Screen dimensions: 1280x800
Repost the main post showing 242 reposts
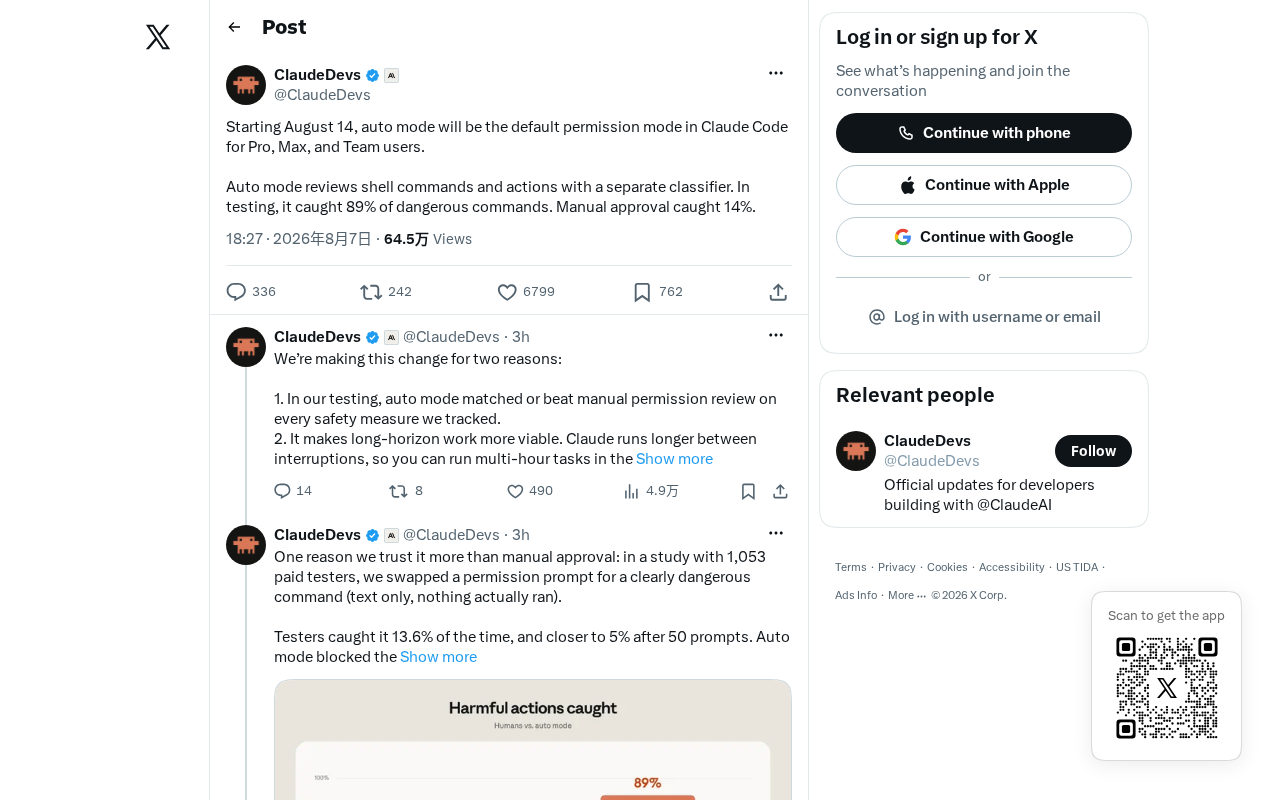click(386, 292)
